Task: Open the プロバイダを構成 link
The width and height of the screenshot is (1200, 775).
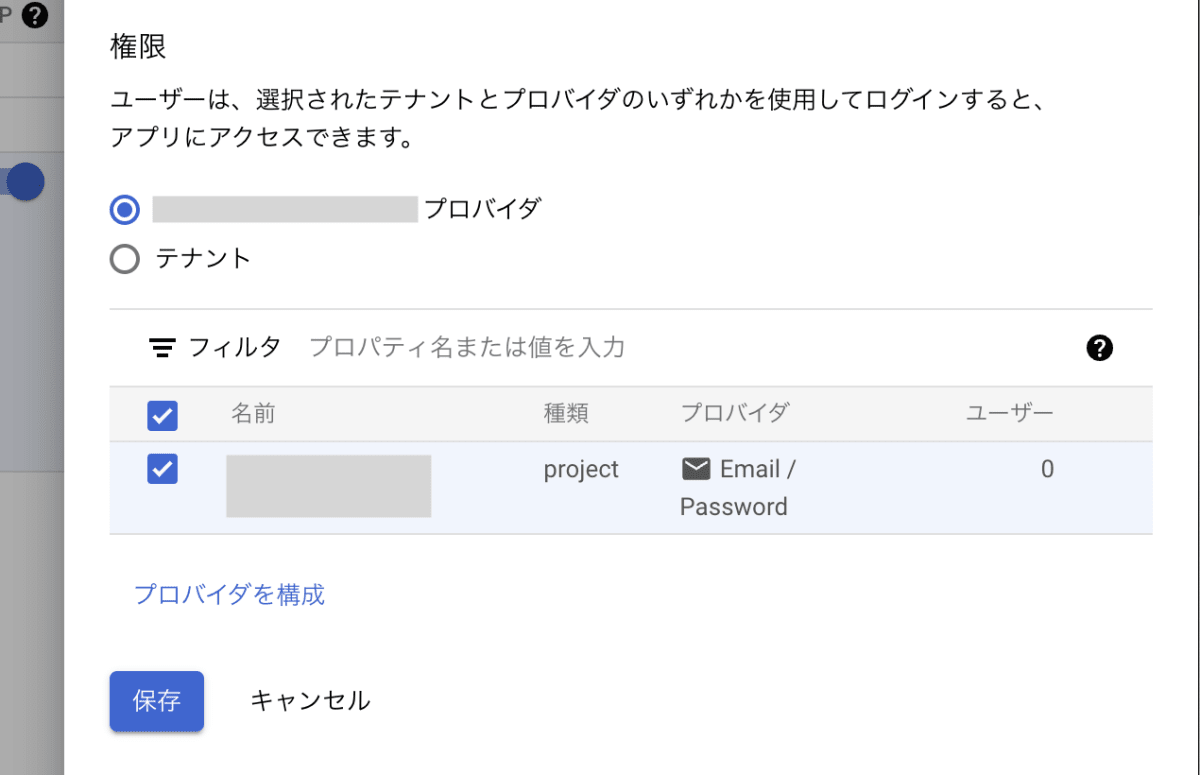Action: click(x=229, y=595)
